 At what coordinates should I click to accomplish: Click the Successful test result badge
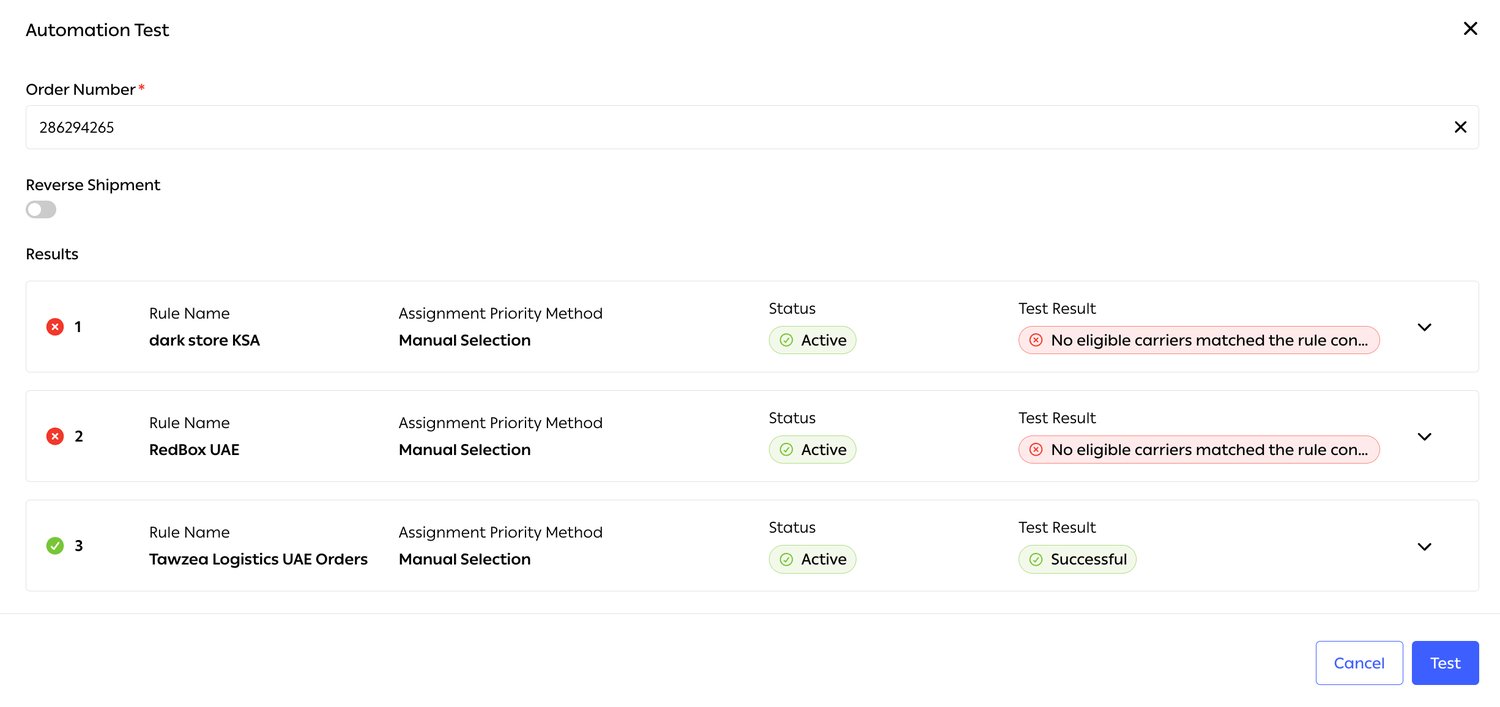coord(1078,559)
